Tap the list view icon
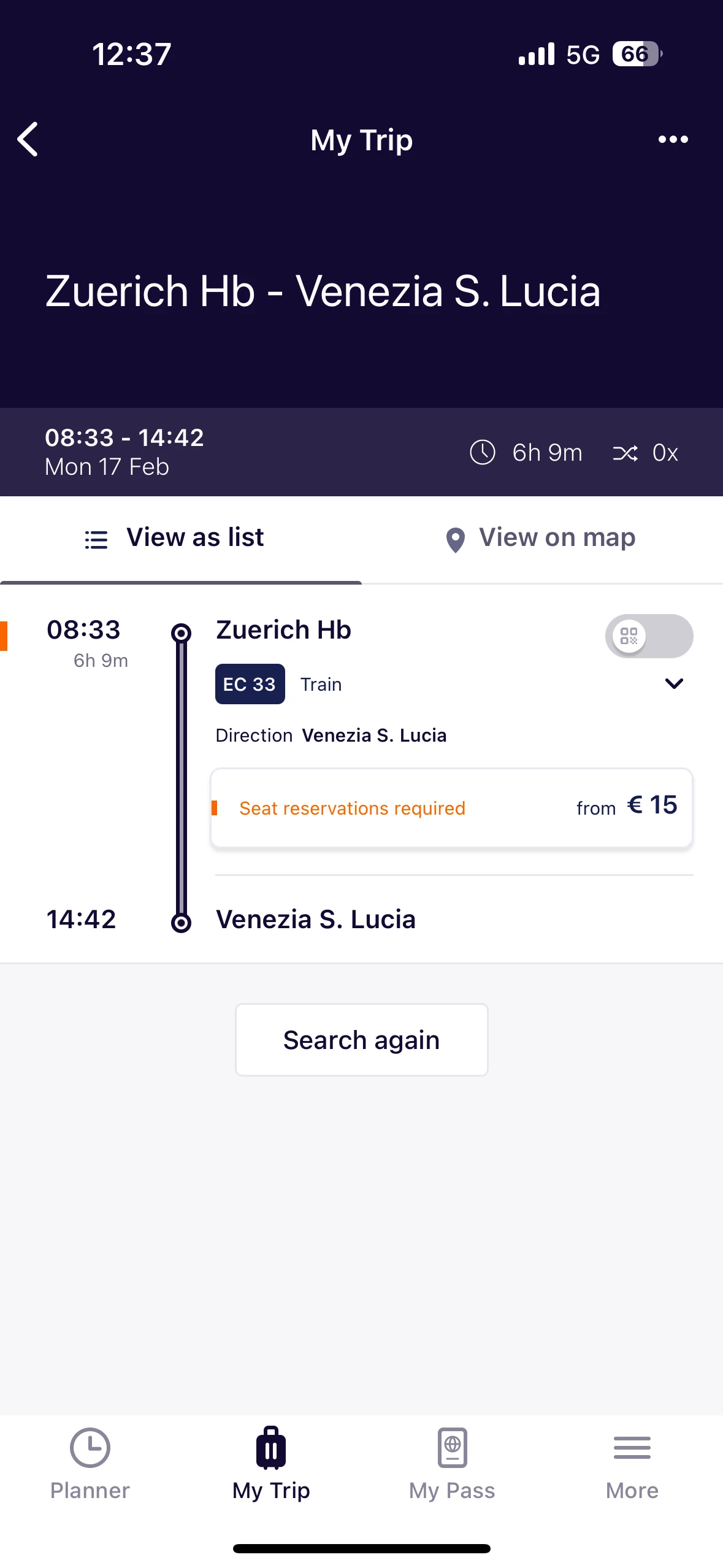 [96, 540]
